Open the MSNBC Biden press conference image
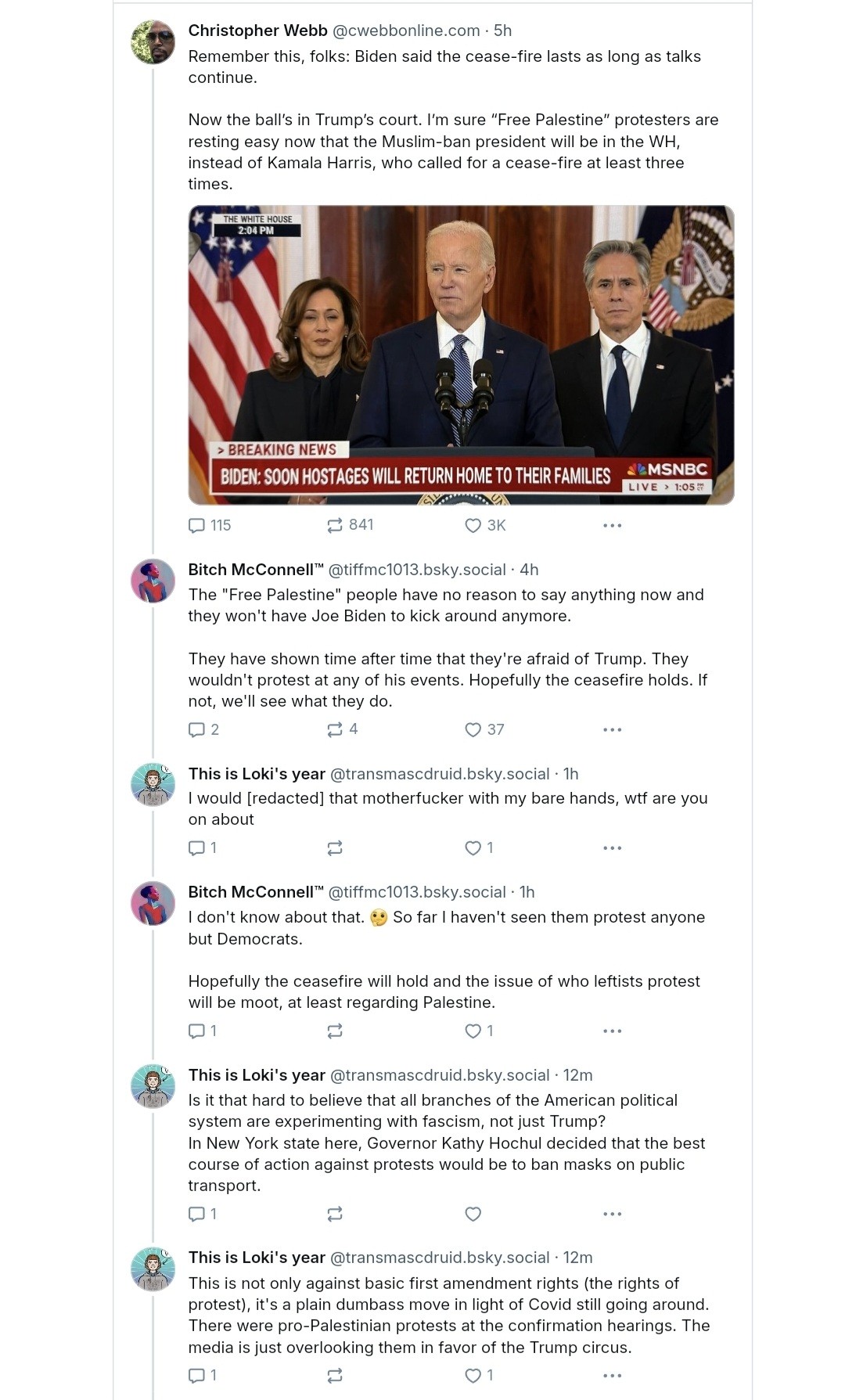Image resolution: width=845 pixels, height=1400 pixels. (x=461, y=354)
